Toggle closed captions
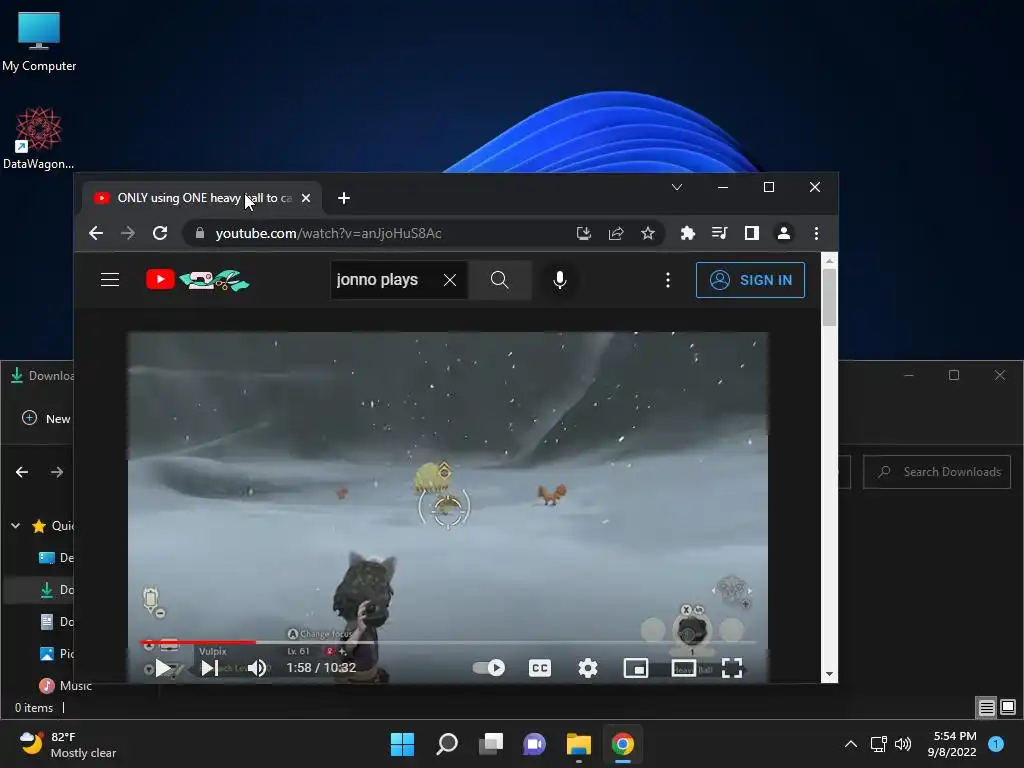1024x768 pixels. (x=539, y=667)
